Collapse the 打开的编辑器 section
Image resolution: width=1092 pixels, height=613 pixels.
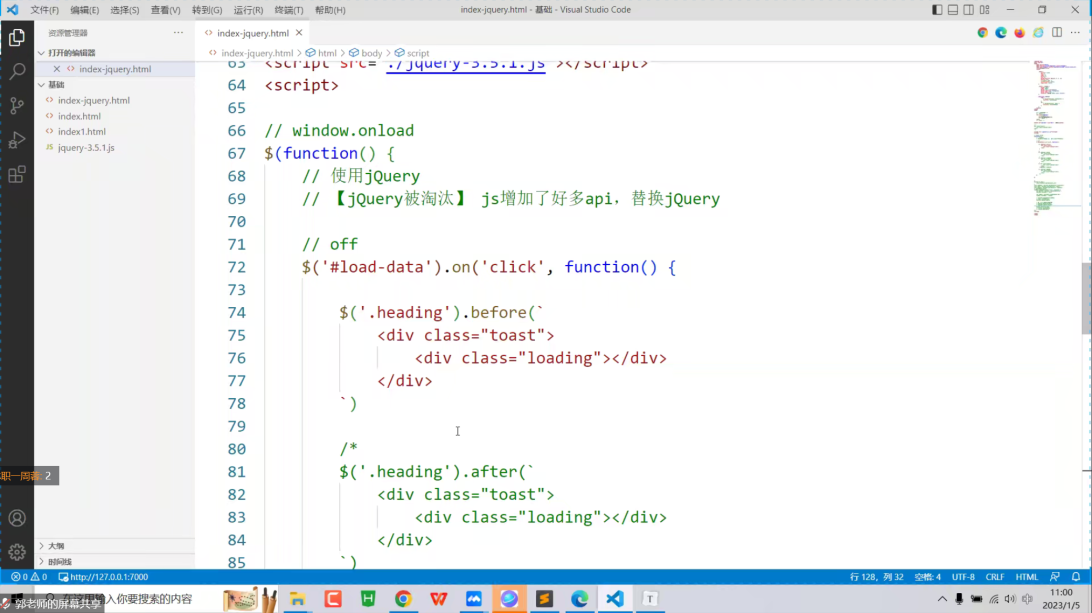point(115,53)
